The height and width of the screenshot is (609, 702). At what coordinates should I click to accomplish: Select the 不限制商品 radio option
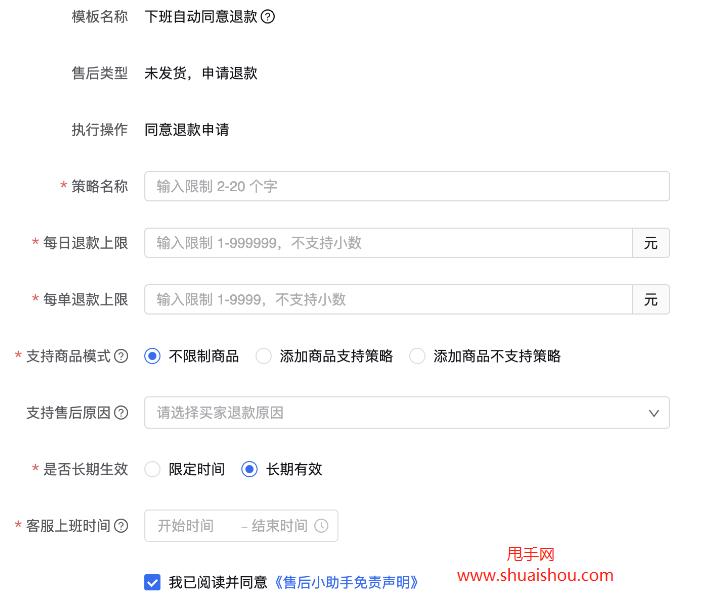click(152, 356)
